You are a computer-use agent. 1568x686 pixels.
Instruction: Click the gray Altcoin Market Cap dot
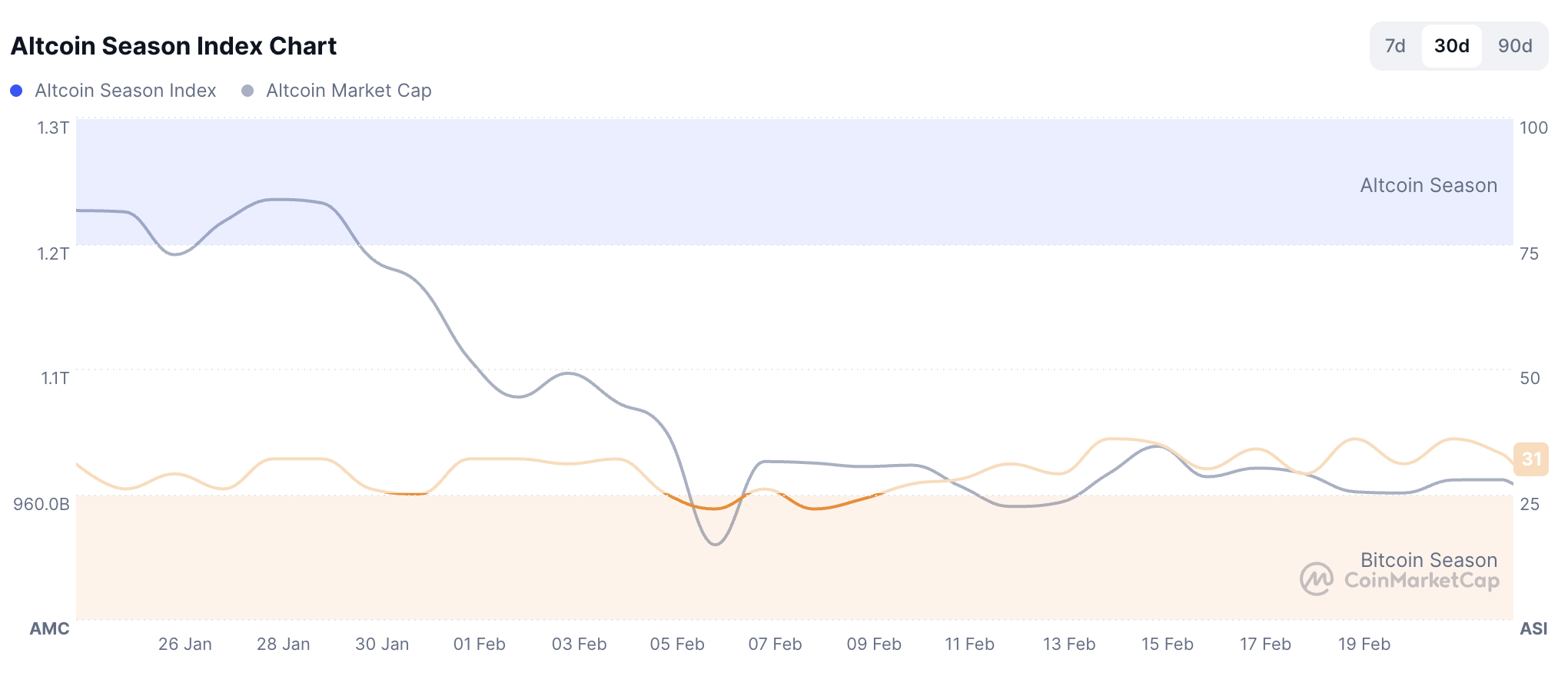click(247, 91)
